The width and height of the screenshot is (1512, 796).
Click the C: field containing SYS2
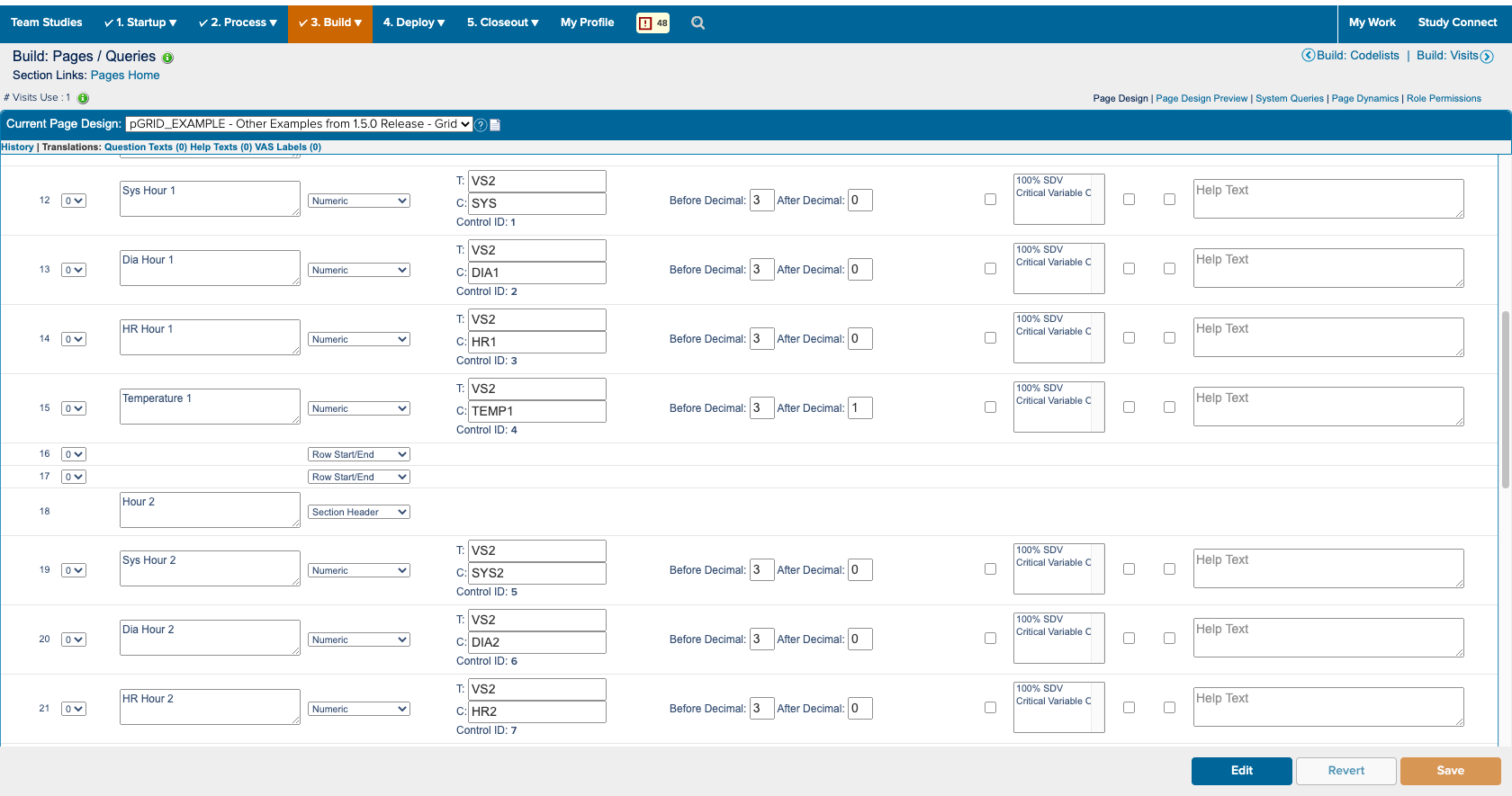(x=537, y=573)
